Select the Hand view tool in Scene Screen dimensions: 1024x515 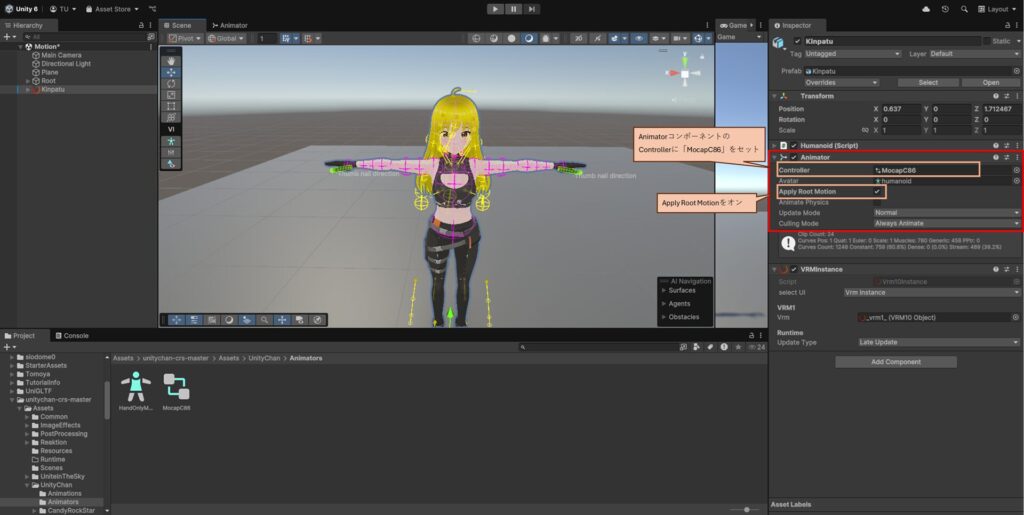click(x=171, y=61)
